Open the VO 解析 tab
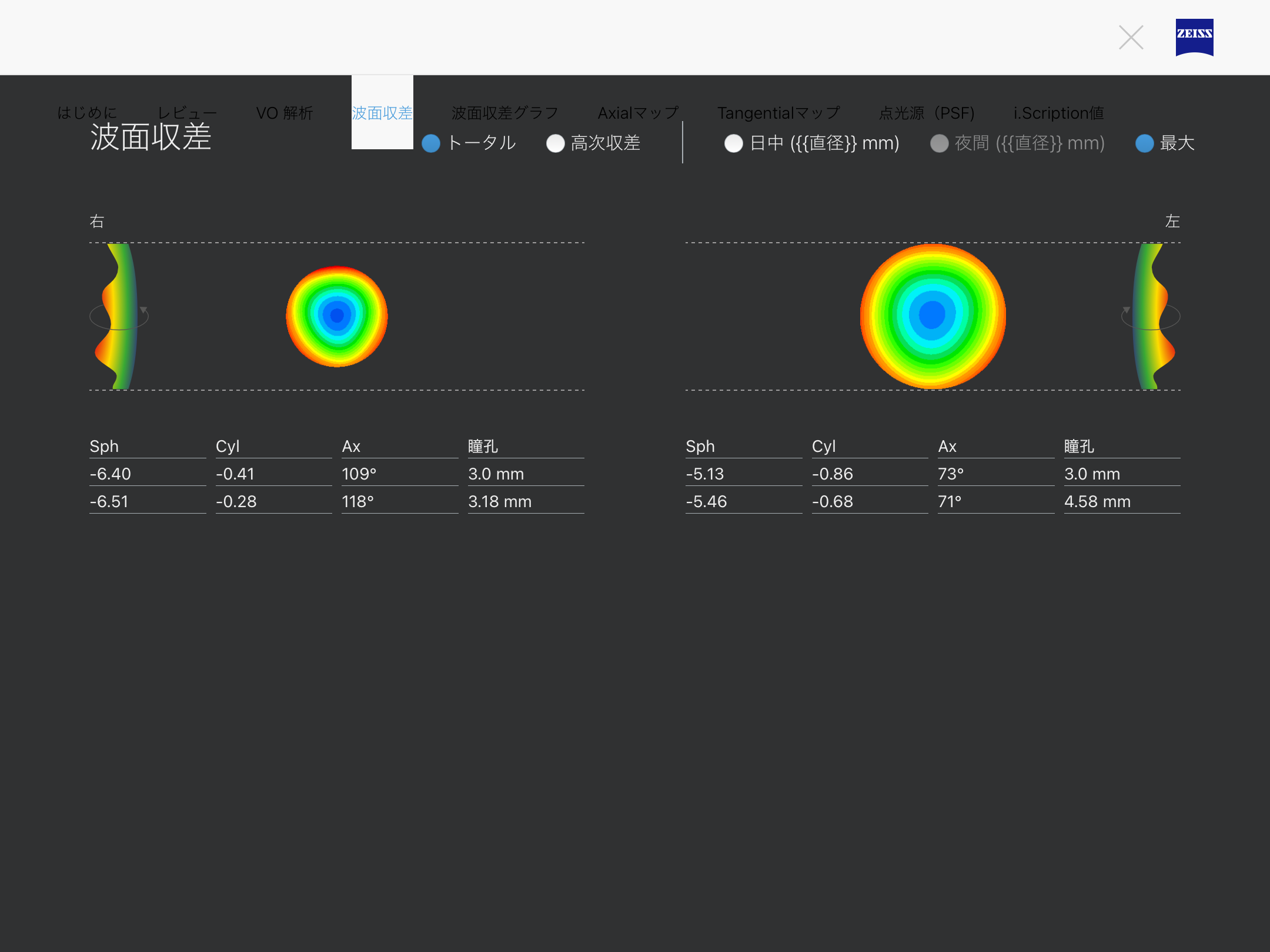Viewport: 1270px width, 952px height. [x=285, y=112]
